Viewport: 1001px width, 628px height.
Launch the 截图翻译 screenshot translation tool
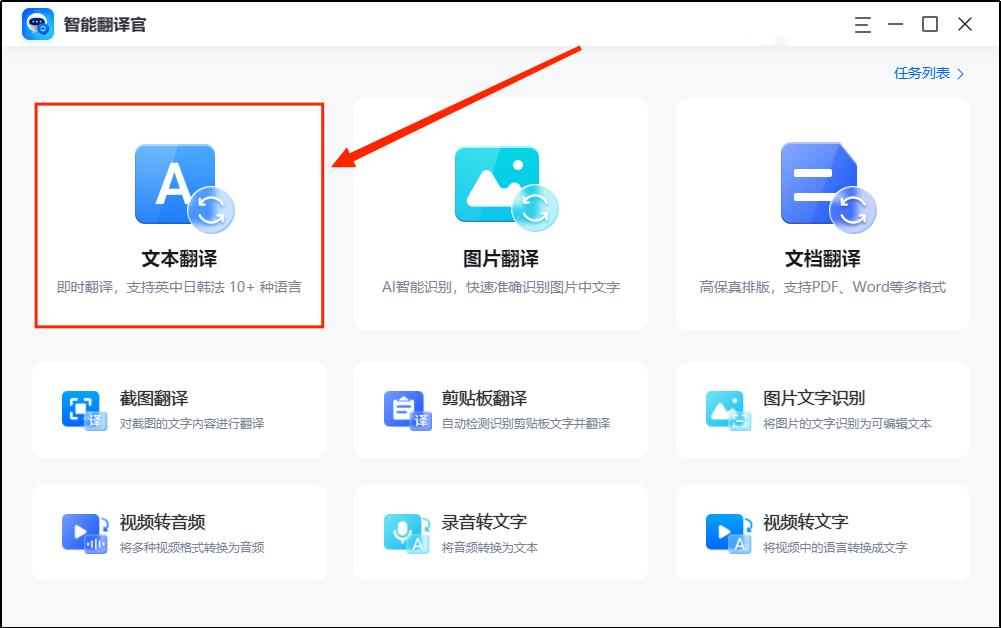pos(180,413)
